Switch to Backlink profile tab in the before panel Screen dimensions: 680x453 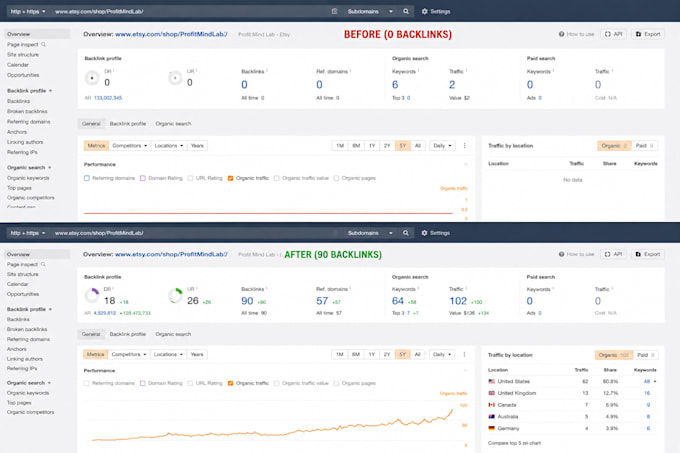128,124
